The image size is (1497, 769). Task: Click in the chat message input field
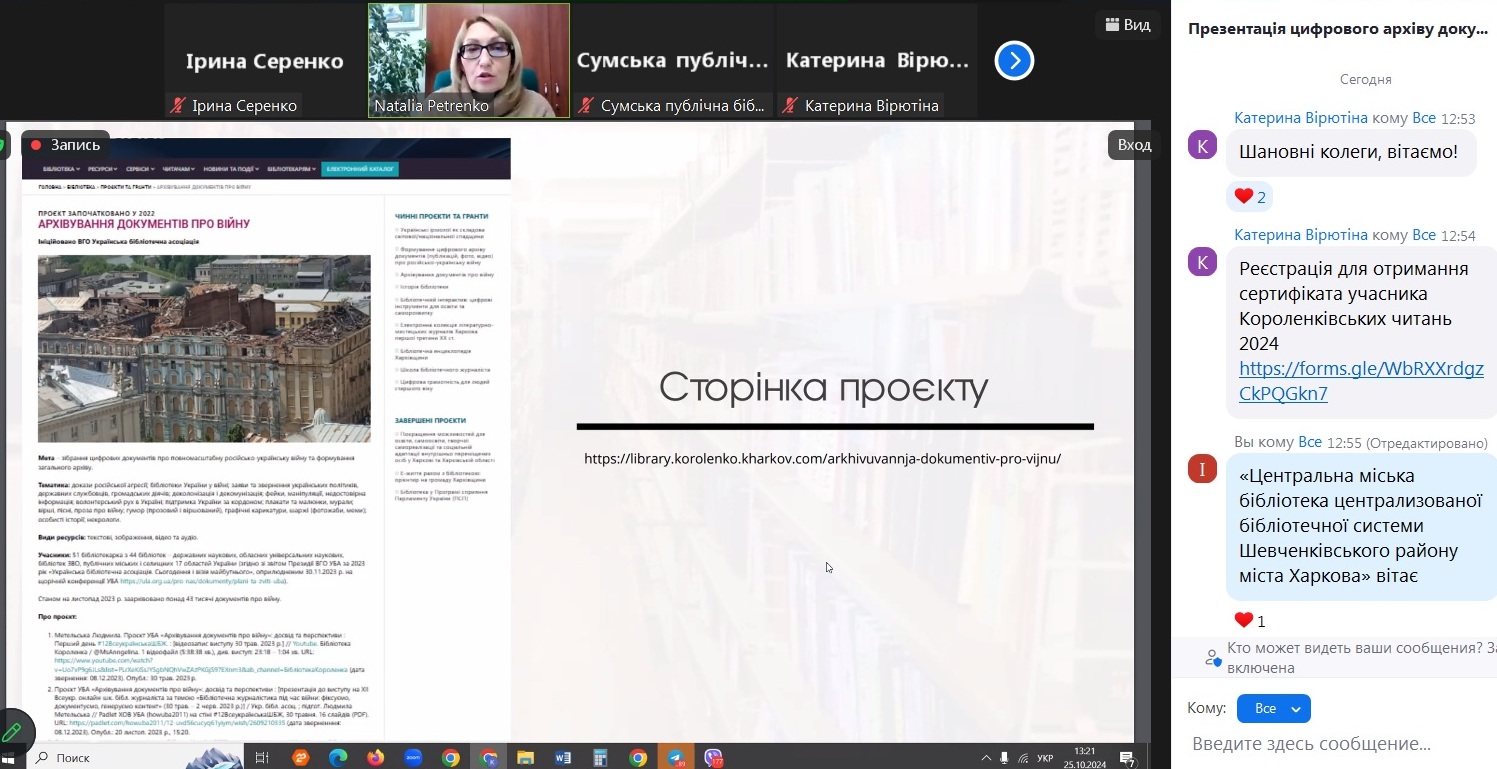tap(1334, 744)
